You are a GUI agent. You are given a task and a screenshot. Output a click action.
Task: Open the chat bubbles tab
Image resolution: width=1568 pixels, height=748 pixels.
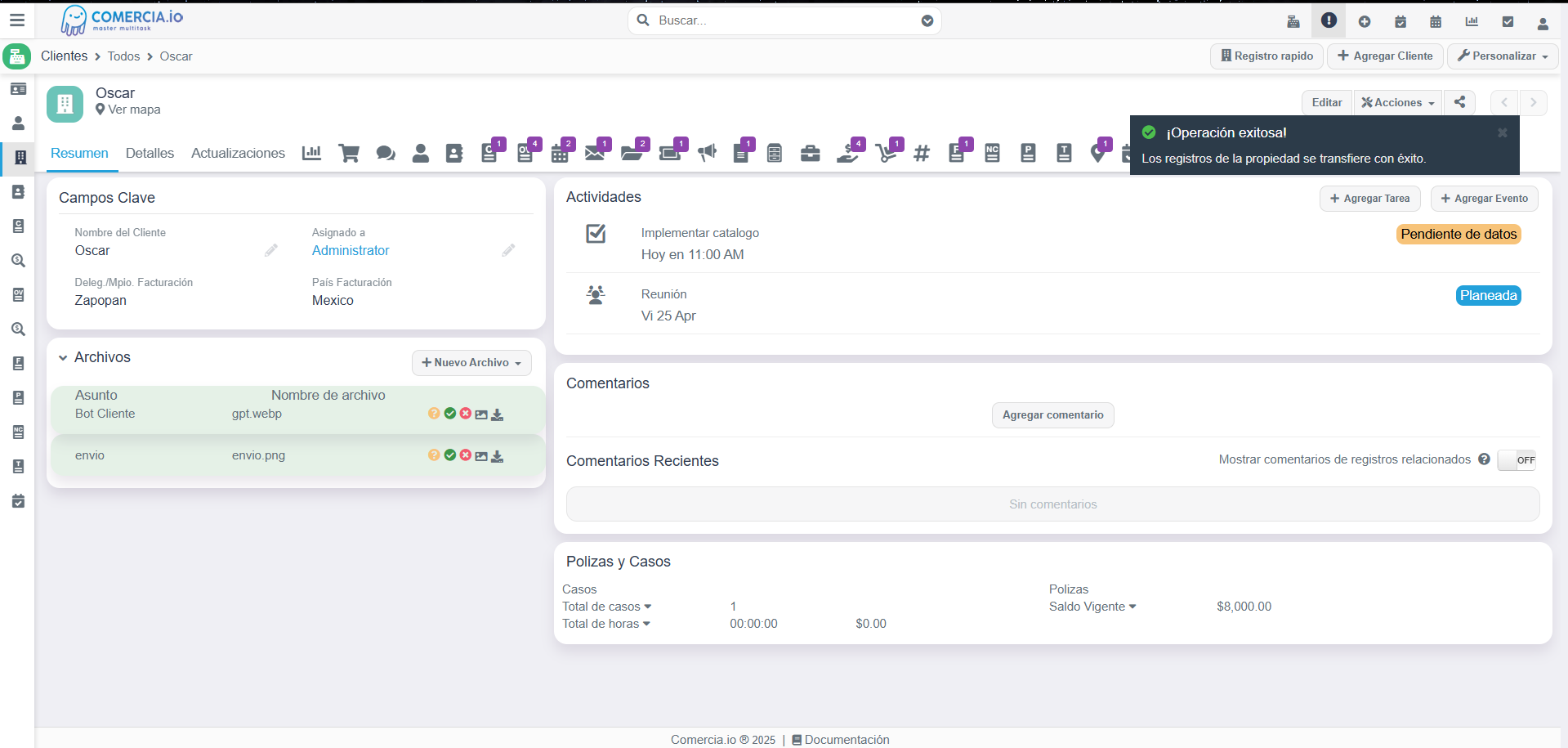(x=386, y=153)
